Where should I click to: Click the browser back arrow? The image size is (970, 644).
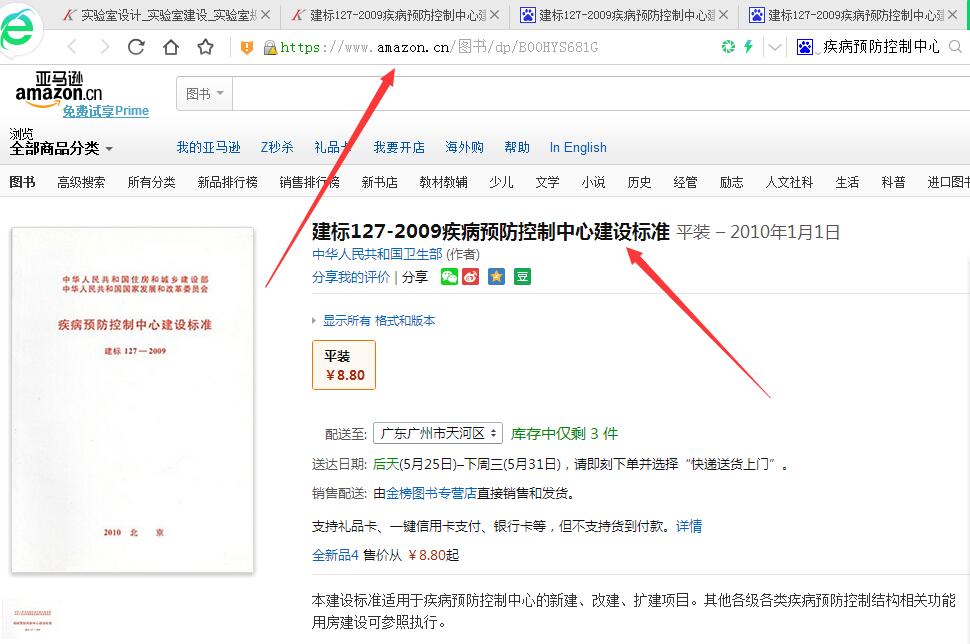72,47
